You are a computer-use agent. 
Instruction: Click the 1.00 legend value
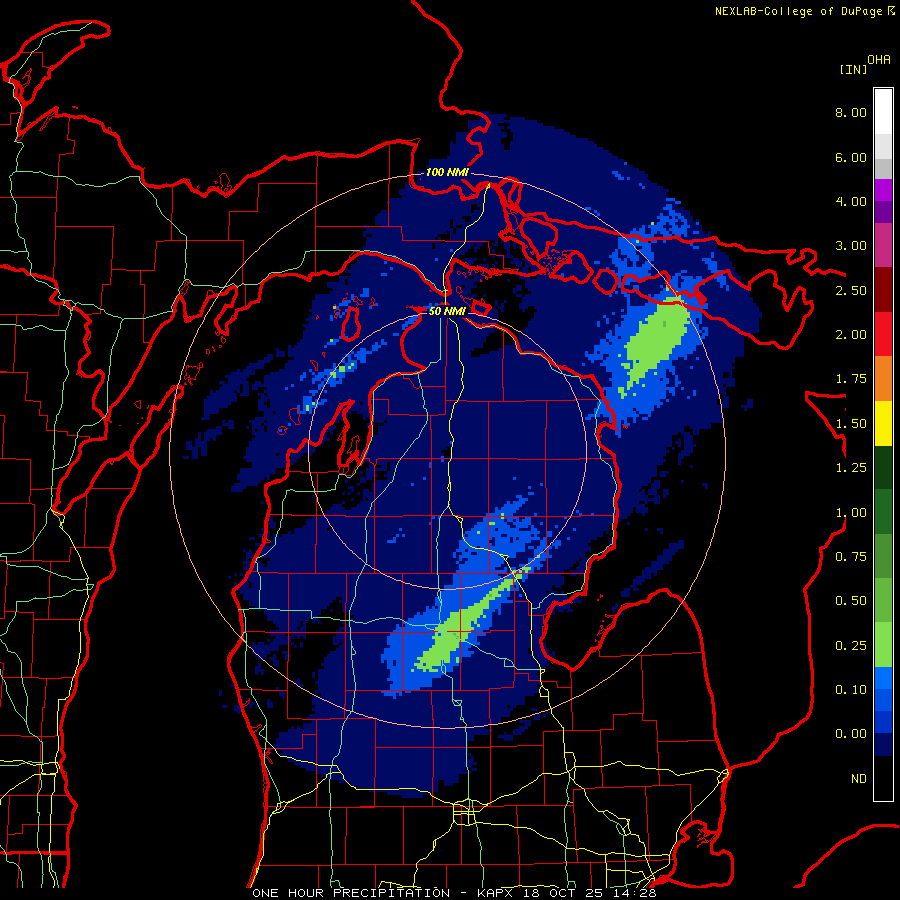click(851, 513)
